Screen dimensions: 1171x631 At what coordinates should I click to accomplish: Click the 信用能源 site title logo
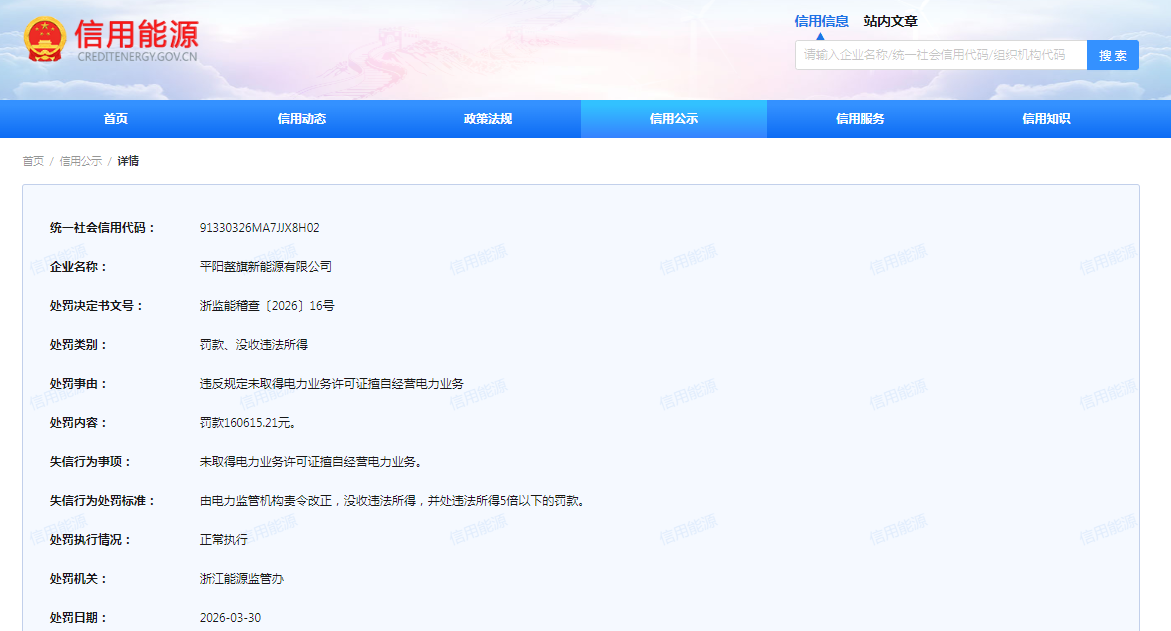136,40
